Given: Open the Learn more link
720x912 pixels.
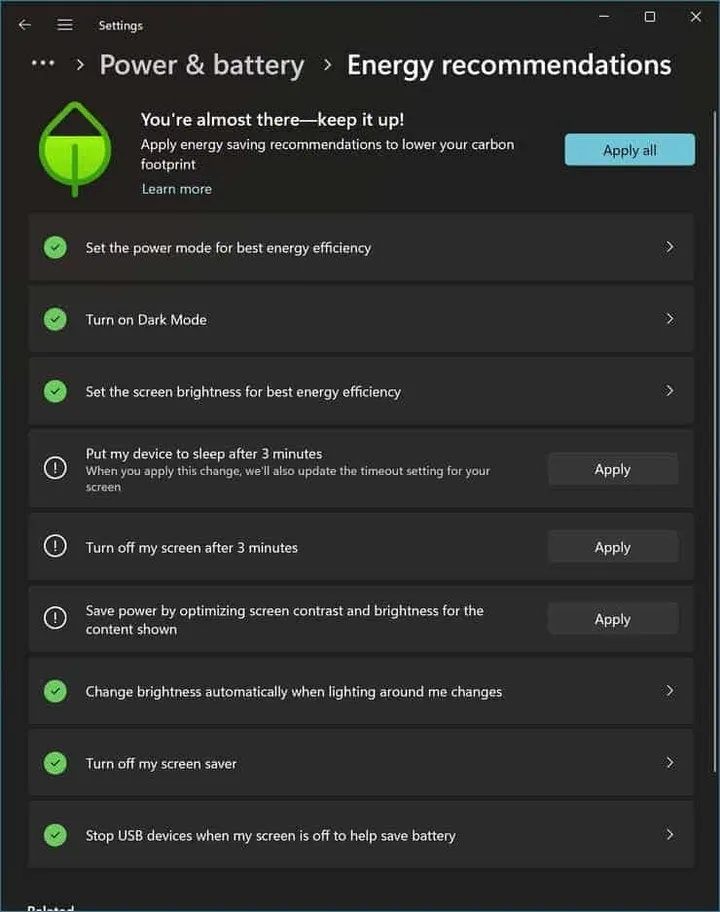Looking at the screenshot, I should [176, 188].
